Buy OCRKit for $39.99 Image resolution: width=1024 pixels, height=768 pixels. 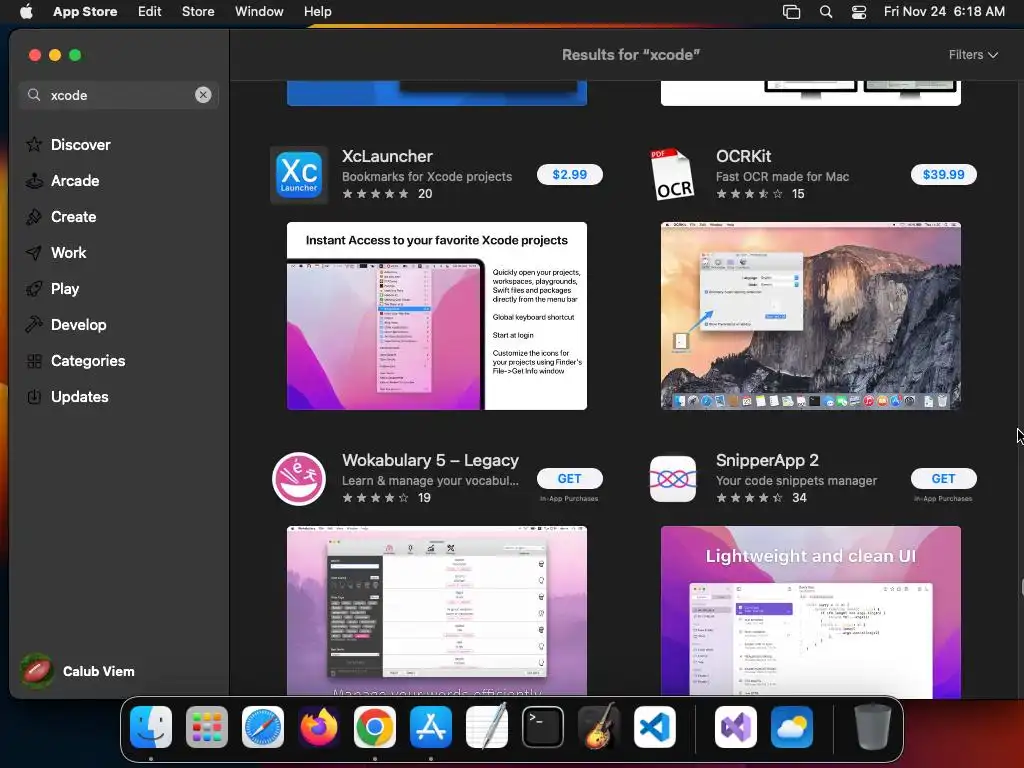point(943,174)
